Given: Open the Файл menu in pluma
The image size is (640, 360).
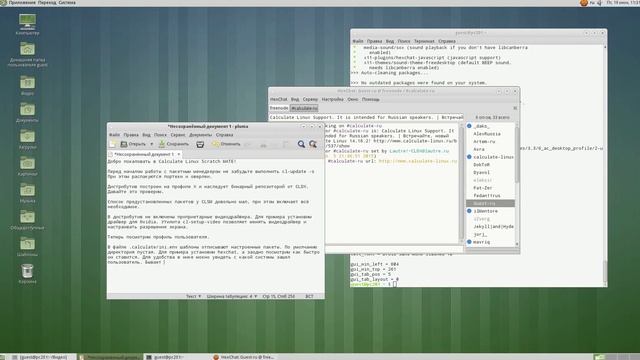Looking at the screenshot, I should (114, 135).
